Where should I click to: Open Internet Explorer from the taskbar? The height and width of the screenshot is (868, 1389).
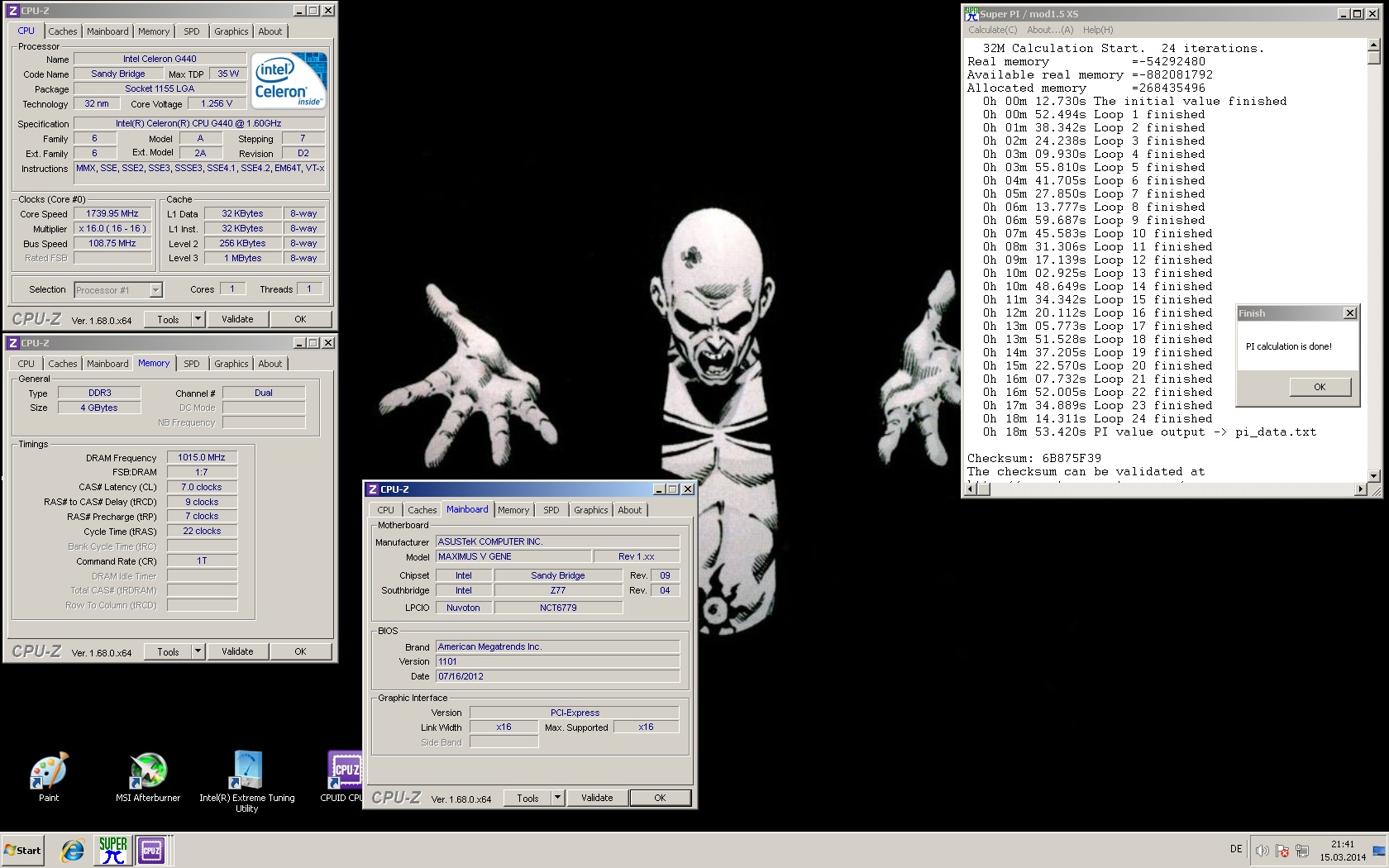[73, 850]
